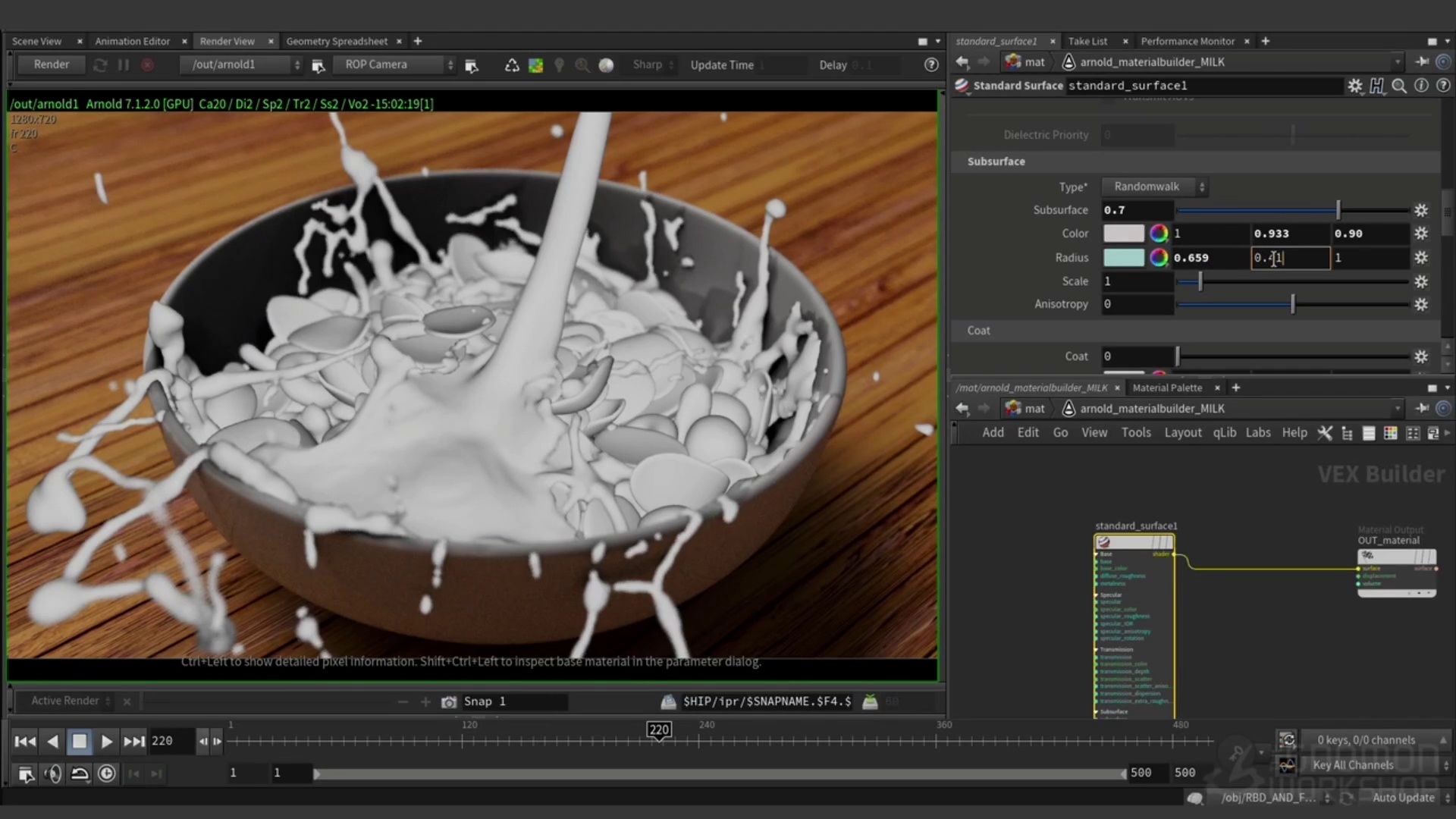Open the /out/arnold1 ROP dropdown
1456x819 pixels.
[x=243, y=64]
